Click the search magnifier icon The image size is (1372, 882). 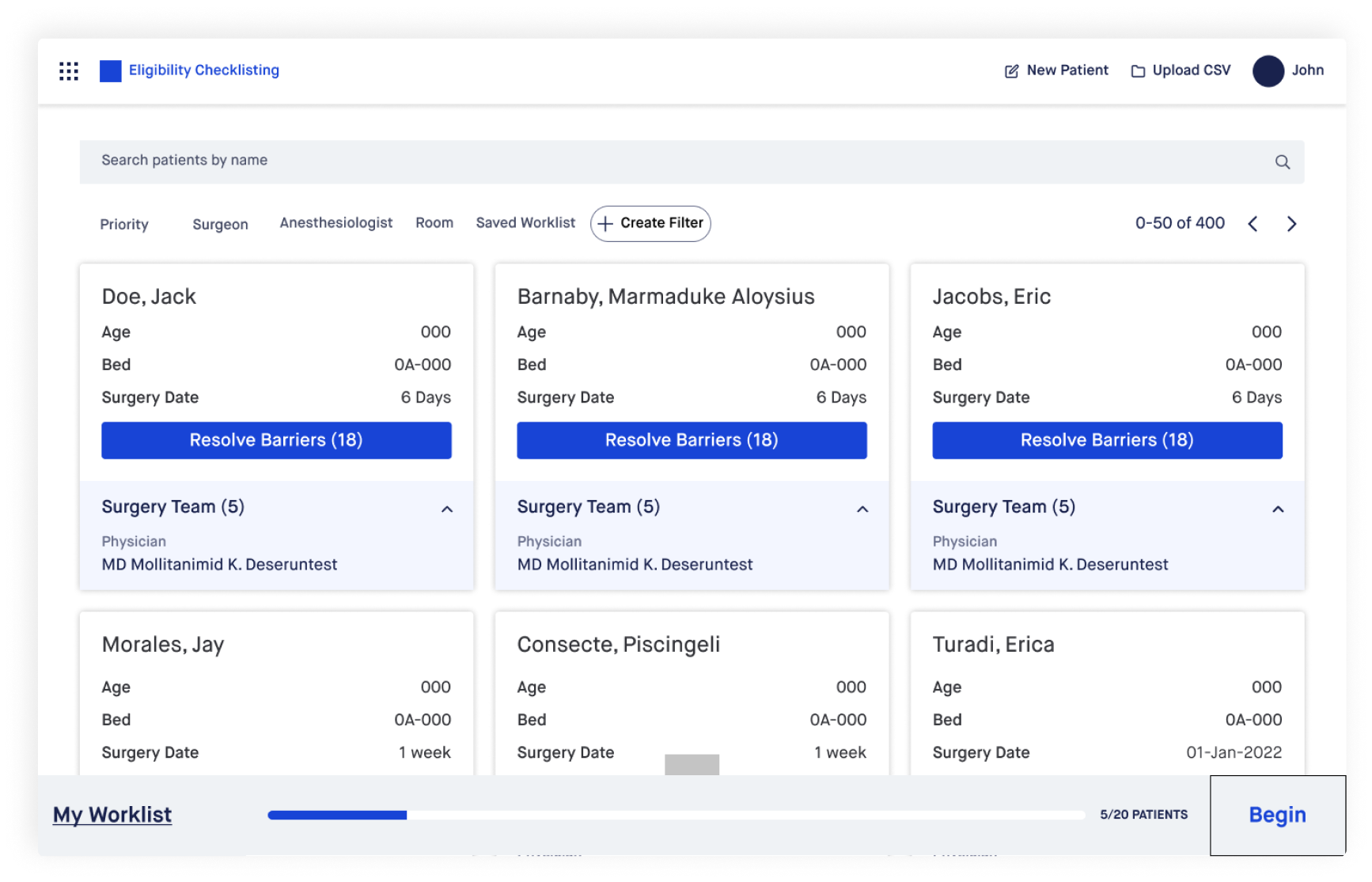click(x=1282, y=162)
